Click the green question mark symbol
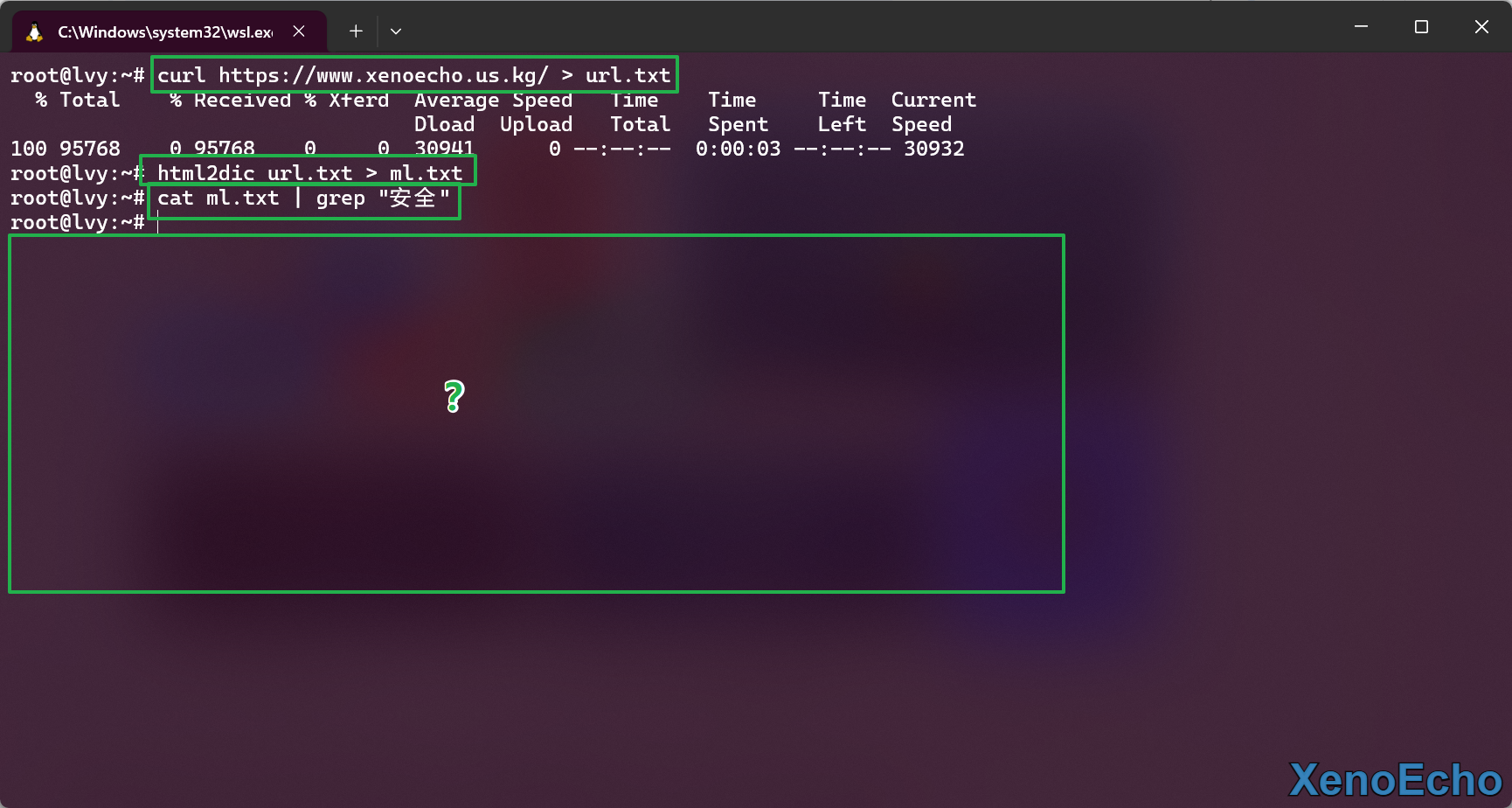 click(454, 396)
